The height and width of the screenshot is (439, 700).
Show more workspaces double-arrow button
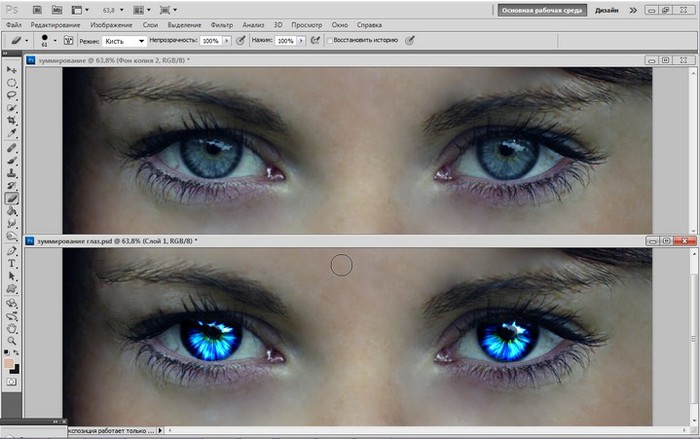coord(633,10)
